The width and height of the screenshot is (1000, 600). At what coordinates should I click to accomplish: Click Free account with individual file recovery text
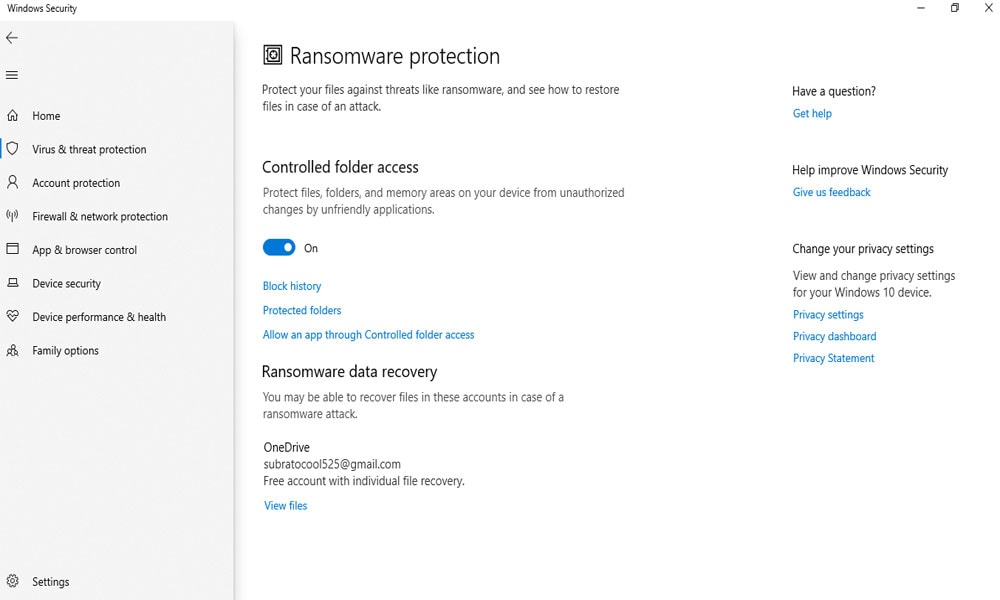point(364,481)
